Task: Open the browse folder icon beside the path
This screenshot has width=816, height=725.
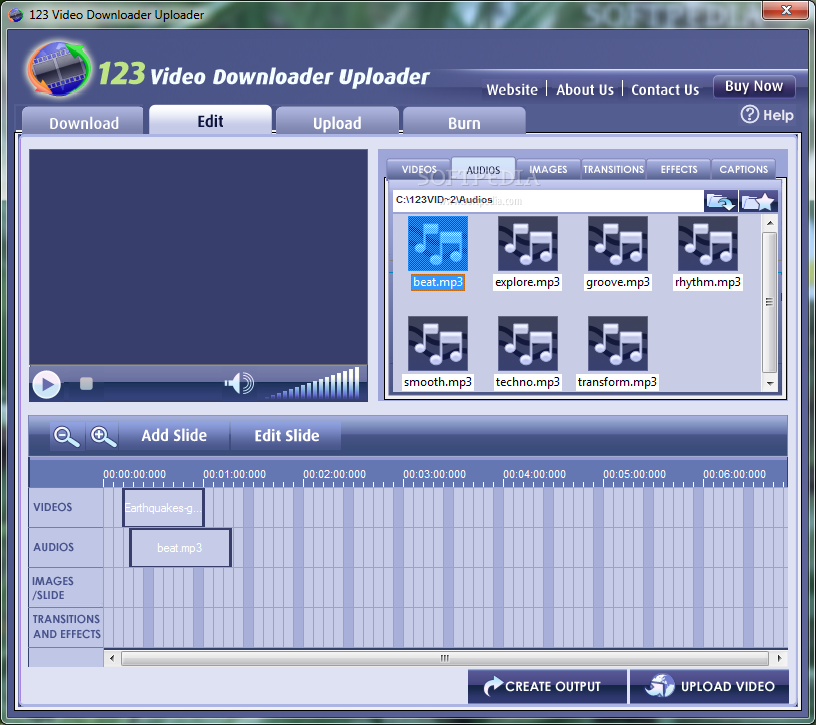Action: click(x=721, y=201)
